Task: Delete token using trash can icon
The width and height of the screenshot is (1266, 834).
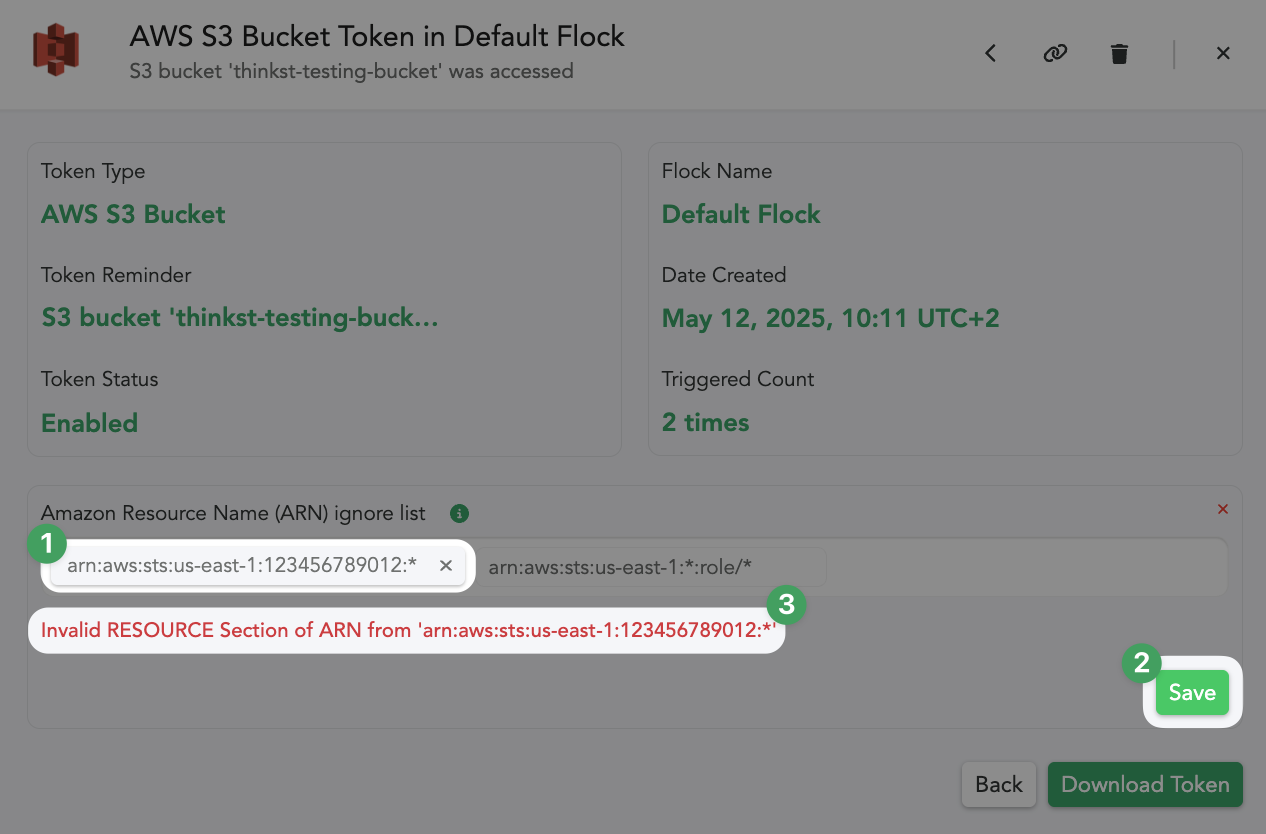Action: [x=1119, y=53]
